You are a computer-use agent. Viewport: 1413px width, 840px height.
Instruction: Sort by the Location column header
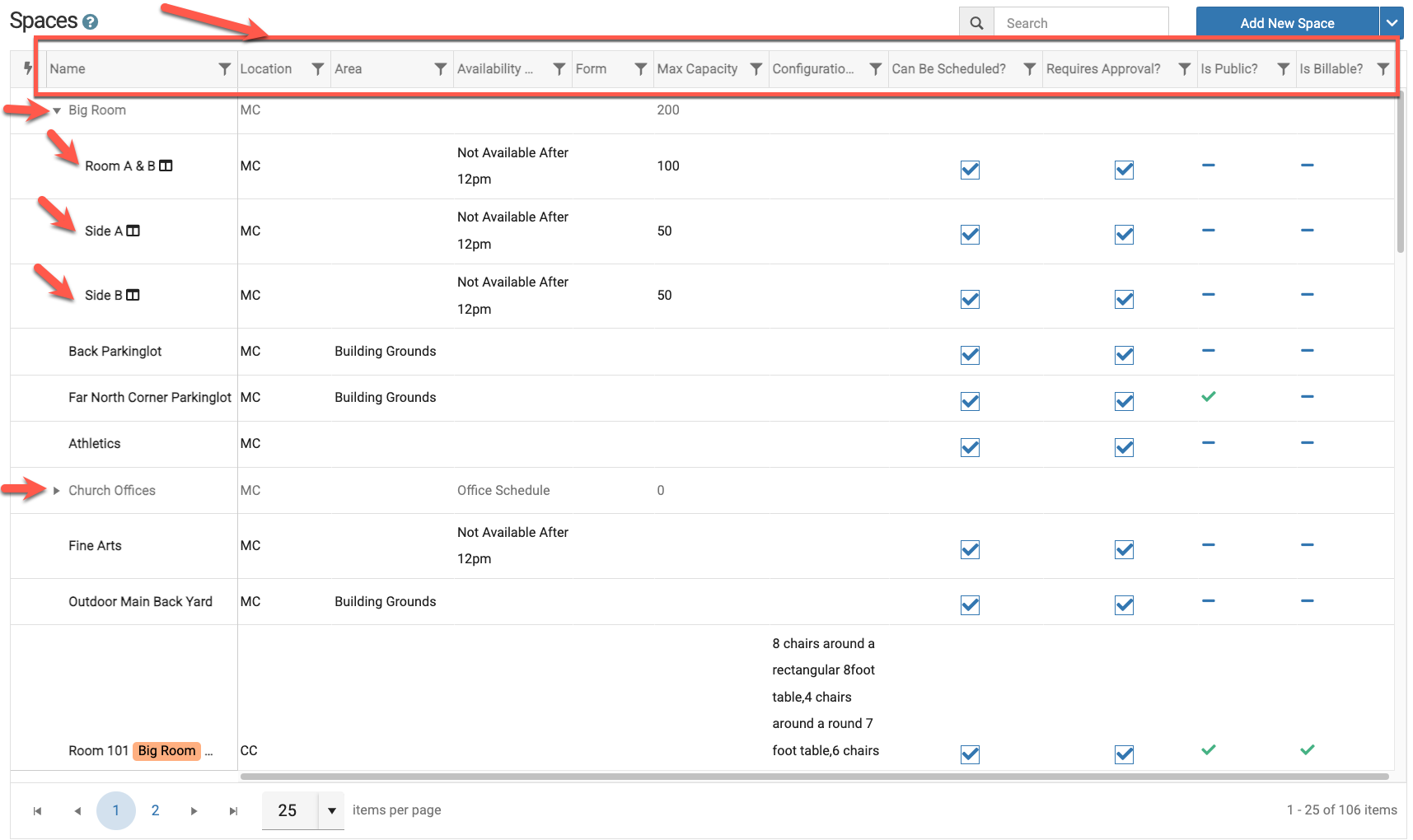pos(266,69)
